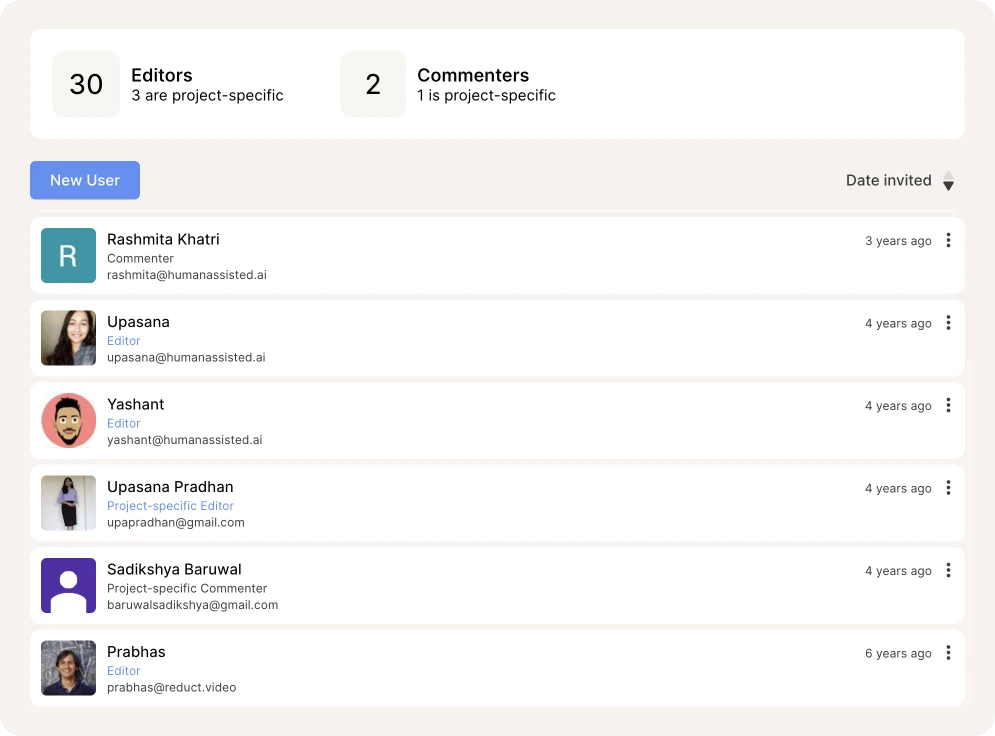995x736 pixels.
Task: Click the Commenters heading
Action: point(473,75)
